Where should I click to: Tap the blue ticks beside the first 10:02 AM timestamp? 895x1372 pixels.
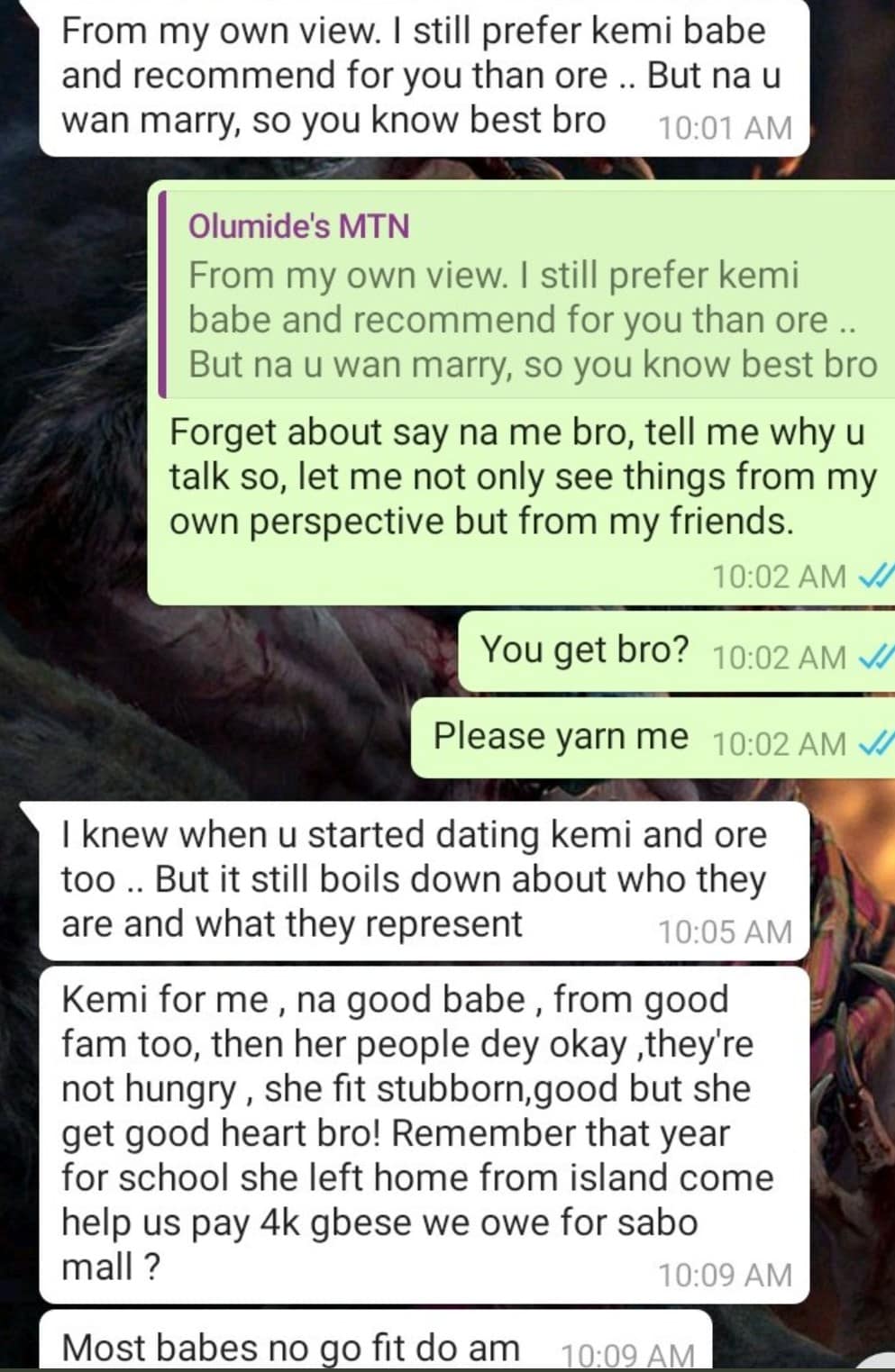point(876,577)
